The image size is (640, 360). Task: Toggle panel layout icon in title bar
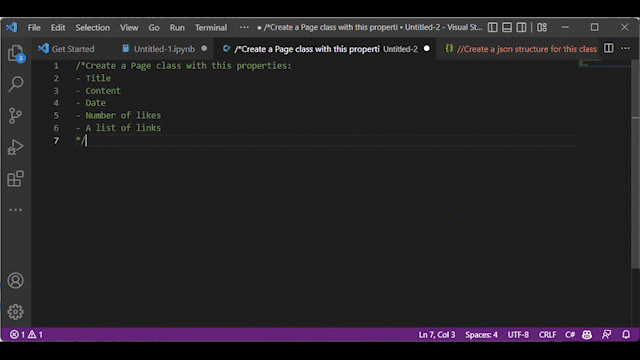click(x=507, y=27)
